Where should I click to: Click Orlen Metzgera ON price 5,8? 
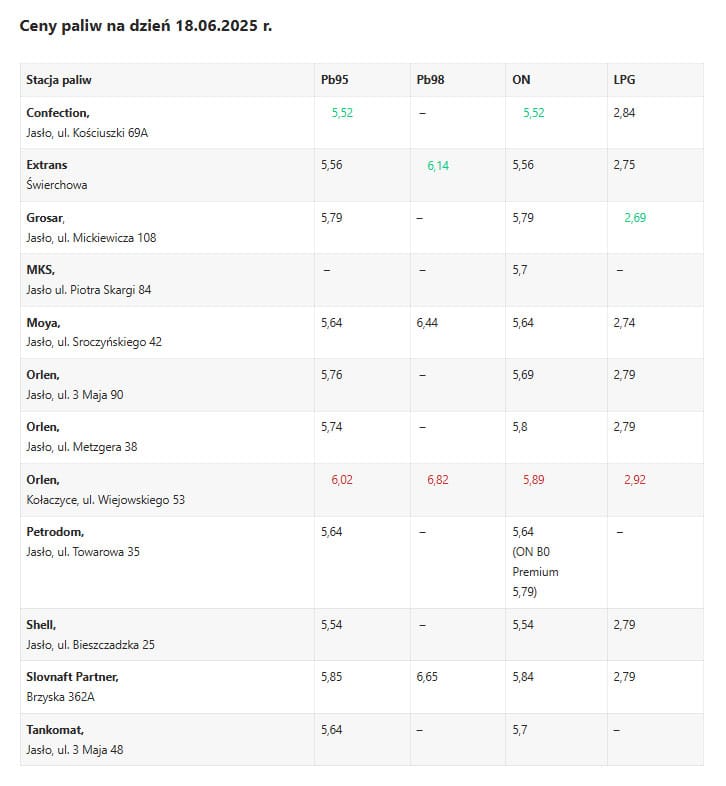[520, 427]
